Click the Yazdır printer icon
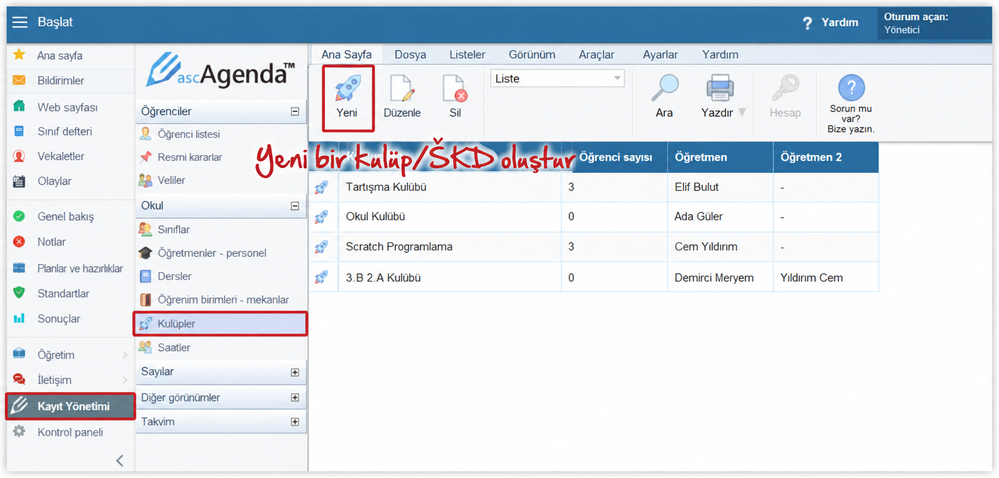 pyautogui.click(x=719, y=88)
